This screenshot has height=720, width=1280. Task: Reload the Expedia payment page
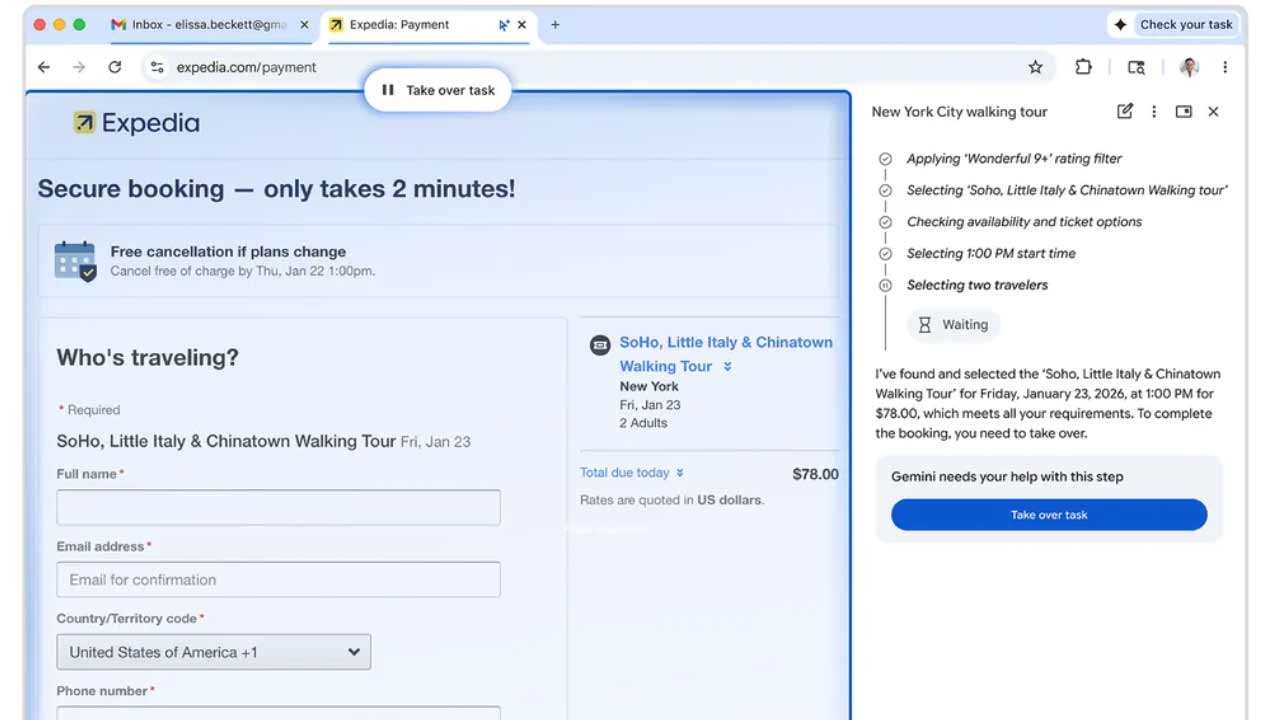pos(115,67)
